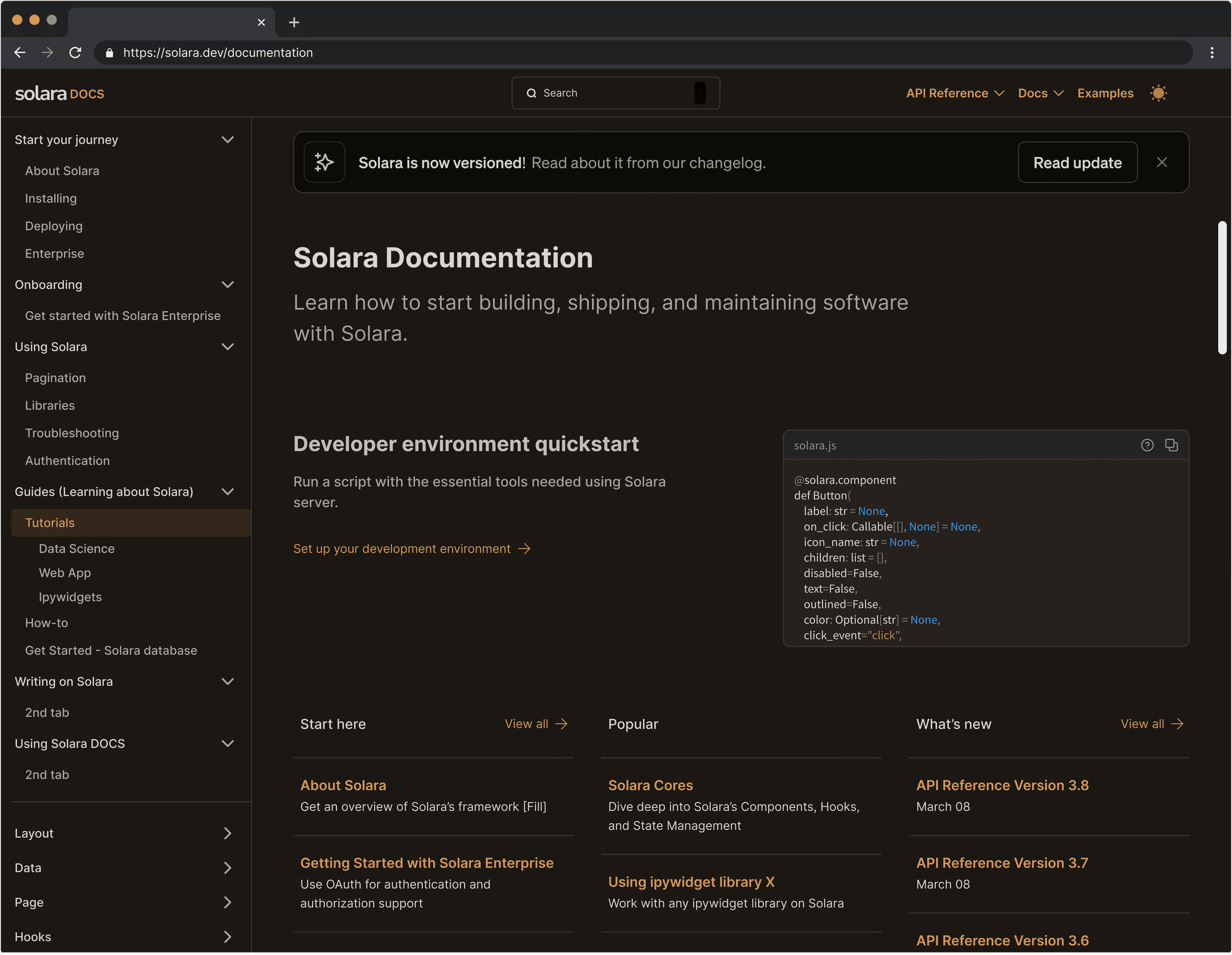
Task: Open a new browser tab with plus icon
Action: pyautogui.click(x=294, y=23)
